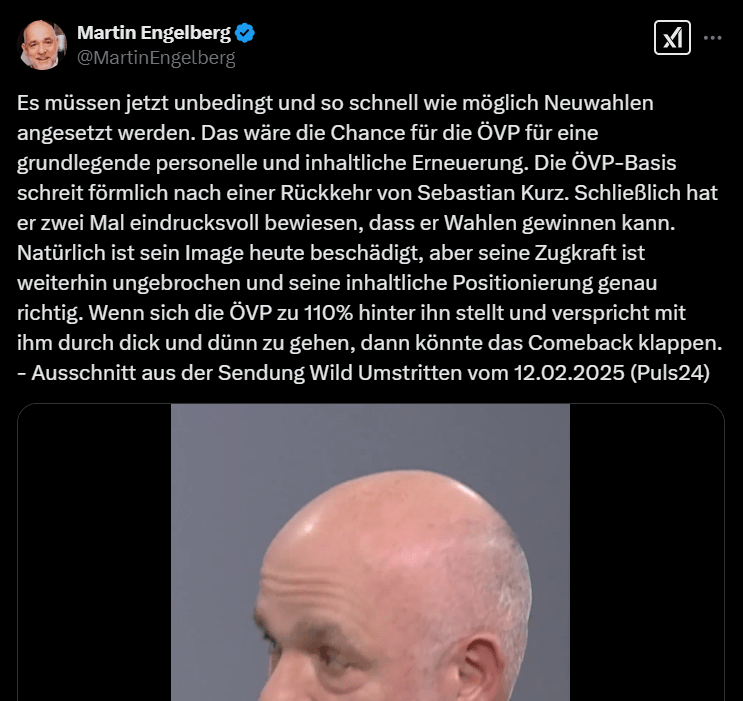Select the word "Neuwahlen" in the first line
Screen dimensions: 743x701
[x=598, y=103]
